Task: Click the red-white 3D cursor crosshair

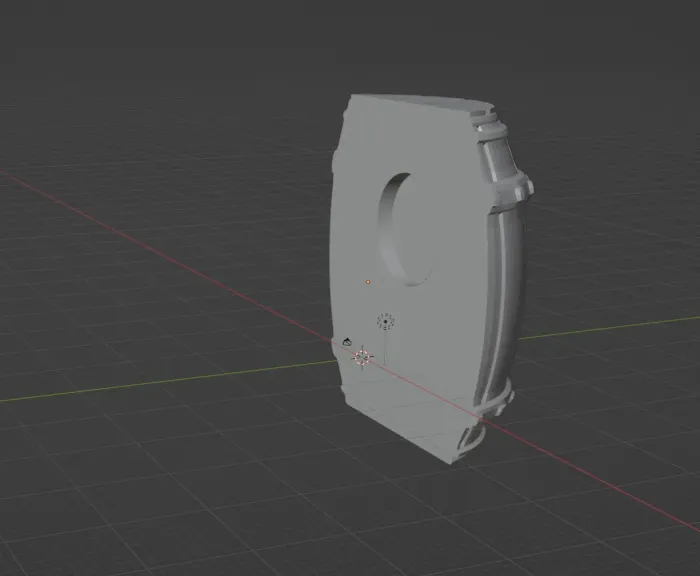Action: [x=362, y=357]
